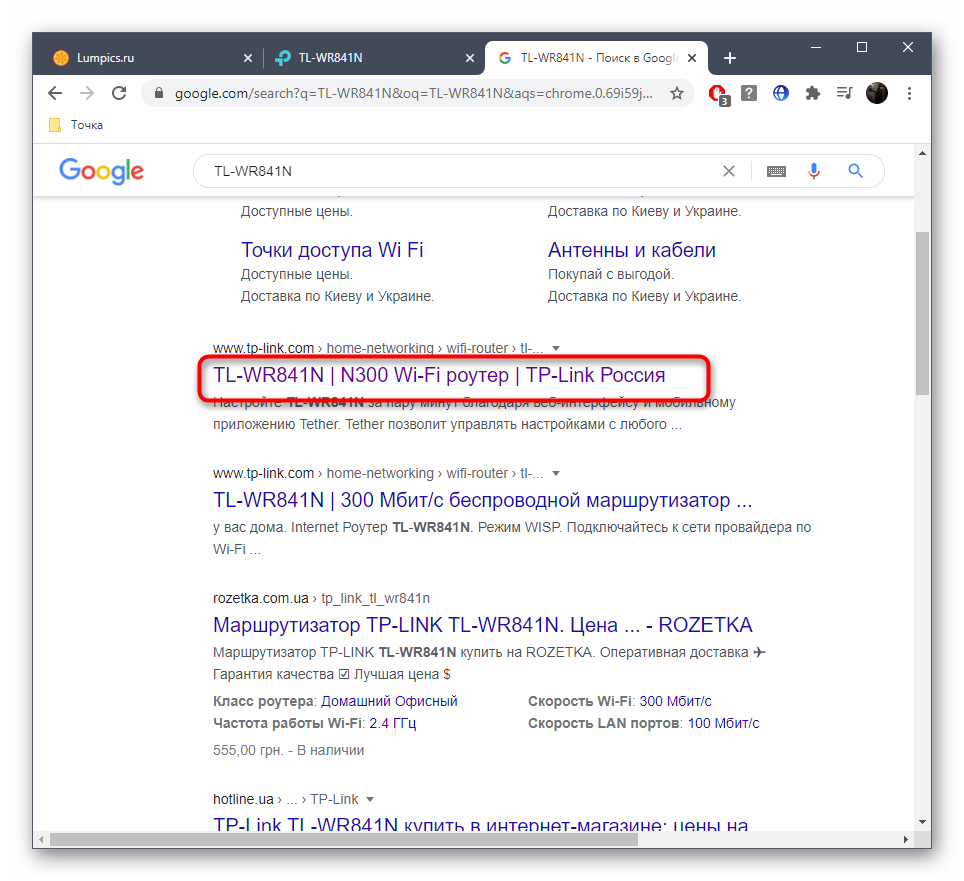
Task: Switch to the Lumpics.ru tab
Action: (150, 58)
